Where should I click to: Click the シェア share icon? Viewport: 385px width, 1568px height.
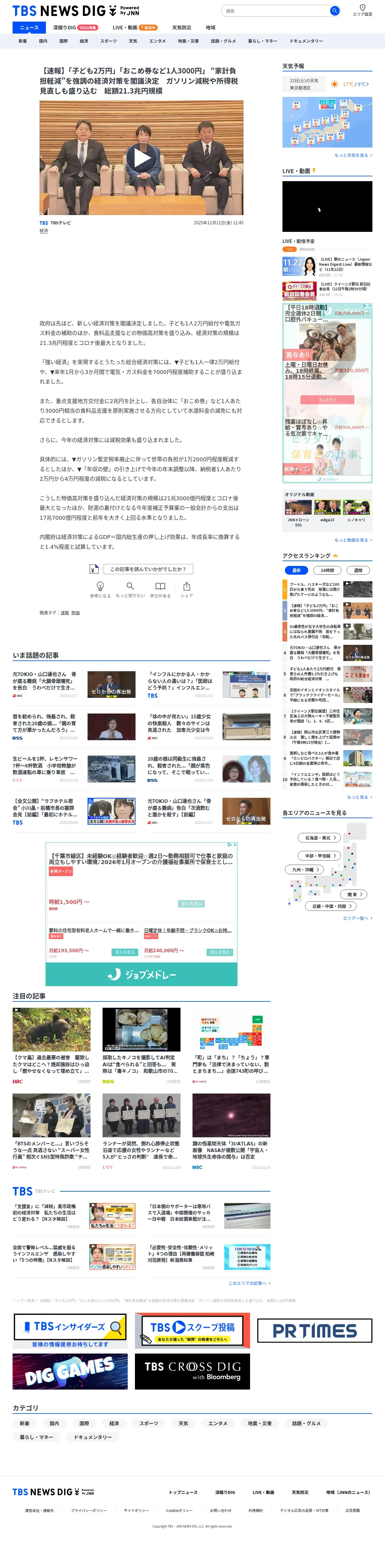(x=187, y=586)
